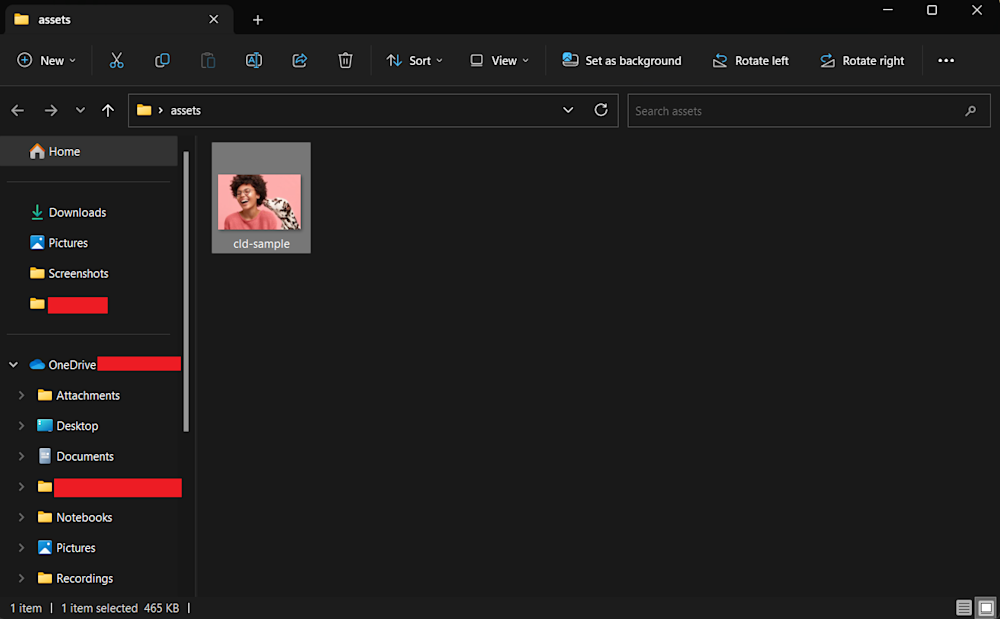Open the Sort dropdown menu
Viewport: 1000px width, 619px height.
(x=414, y=61)
